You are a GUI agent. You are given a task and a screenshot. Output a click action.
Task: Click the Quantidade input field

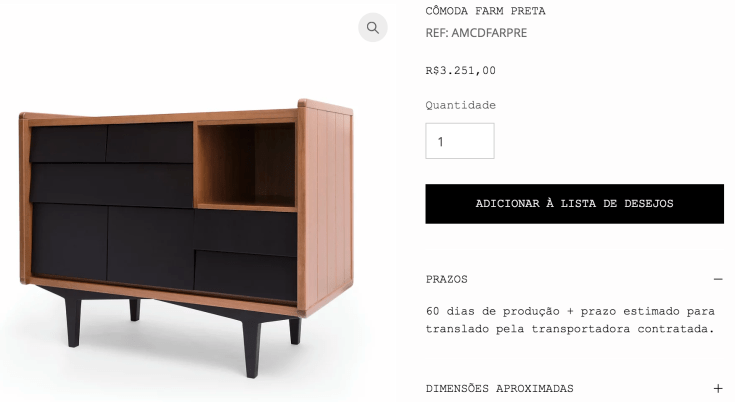pos(459,141)
